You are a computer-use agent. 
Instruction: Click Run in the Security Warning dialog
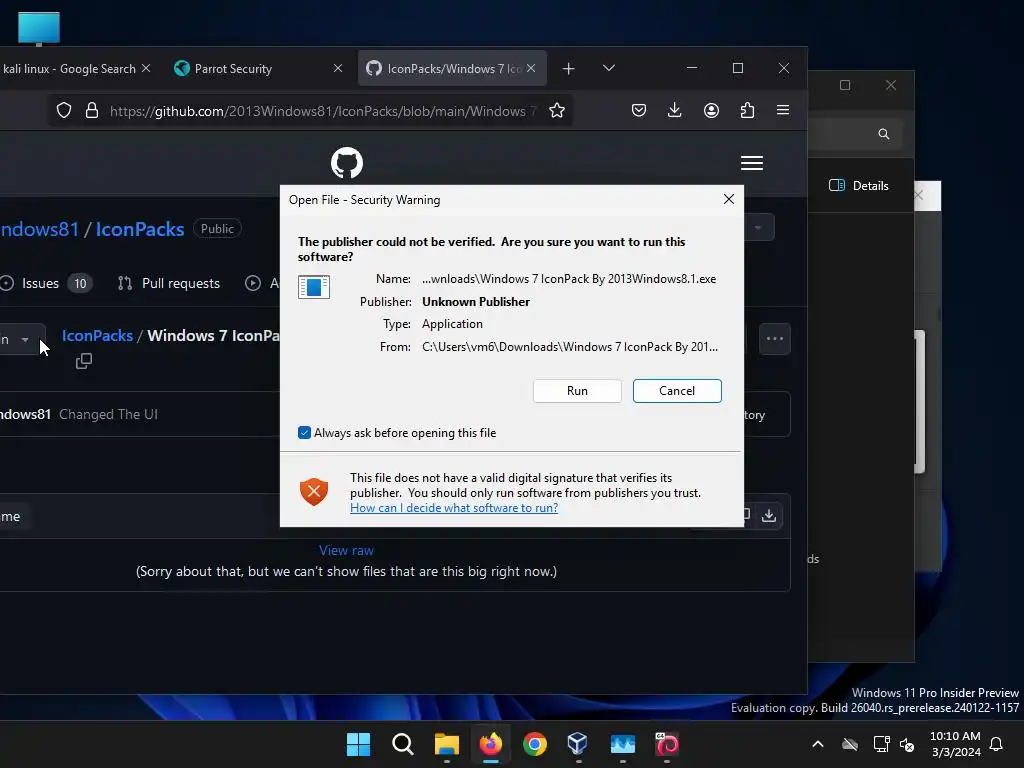[x=577, y=391]
